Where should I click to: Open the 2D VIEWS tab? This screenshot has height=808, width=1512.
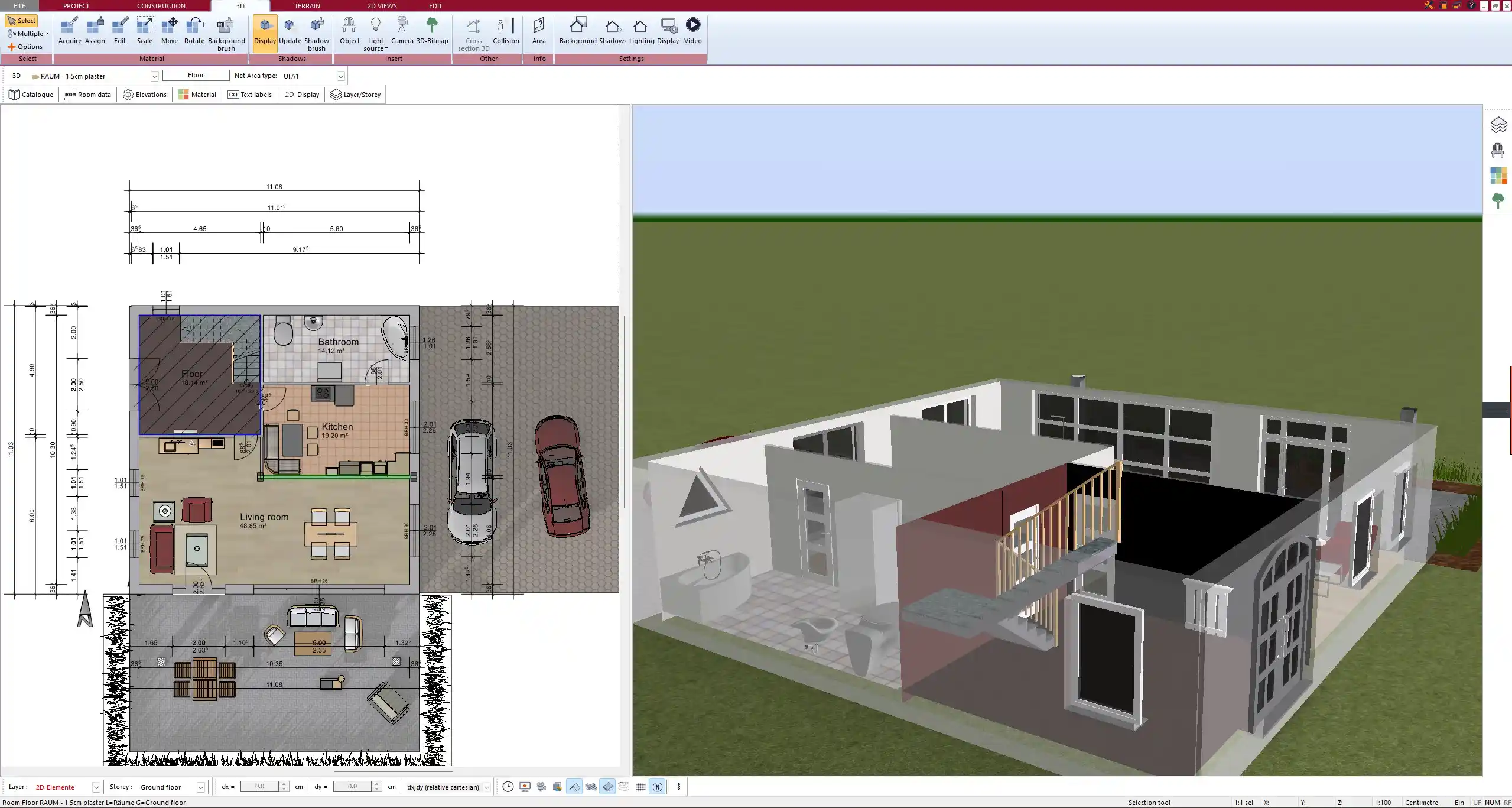click(381, 5)
